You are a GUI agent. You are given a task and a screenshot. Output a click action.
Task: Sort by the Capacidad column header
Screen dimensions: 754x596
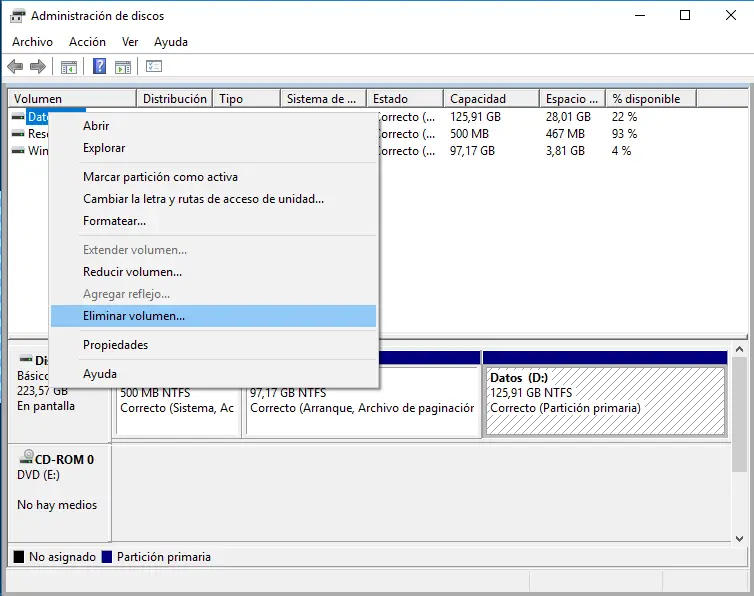(x=491, y=99)
